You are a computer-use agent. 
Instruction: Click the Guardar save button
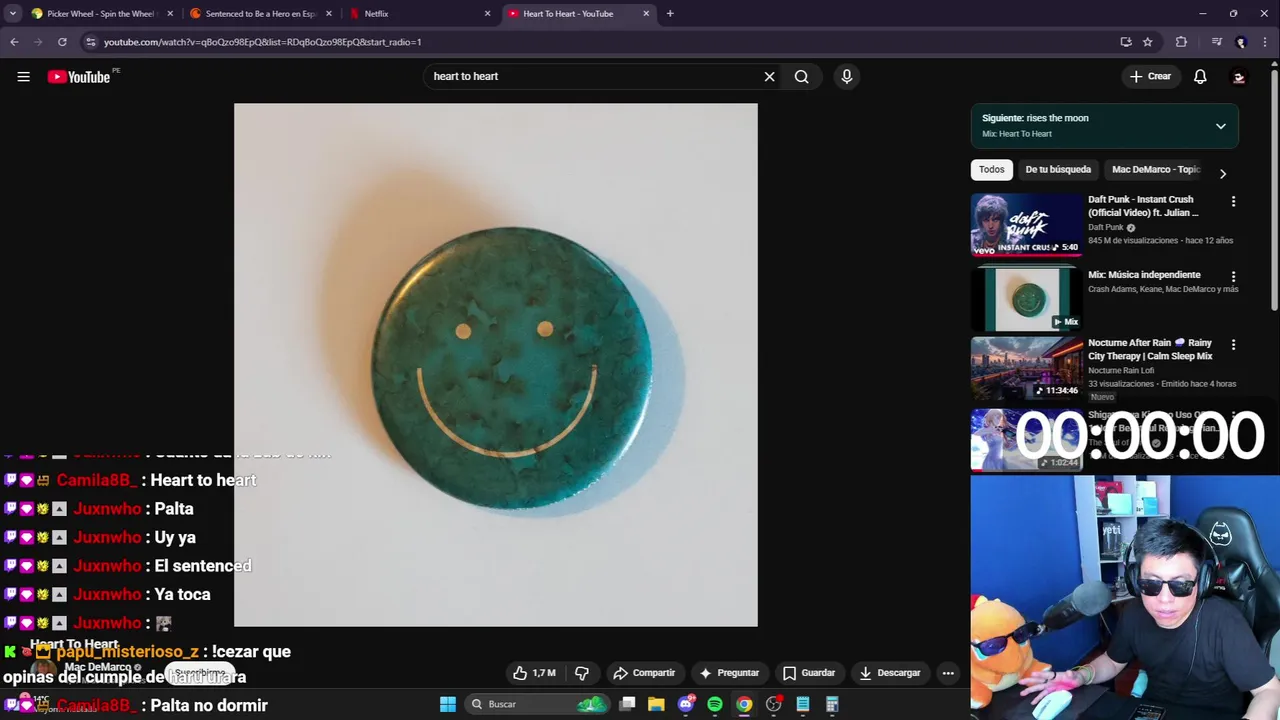click(809, 673)
